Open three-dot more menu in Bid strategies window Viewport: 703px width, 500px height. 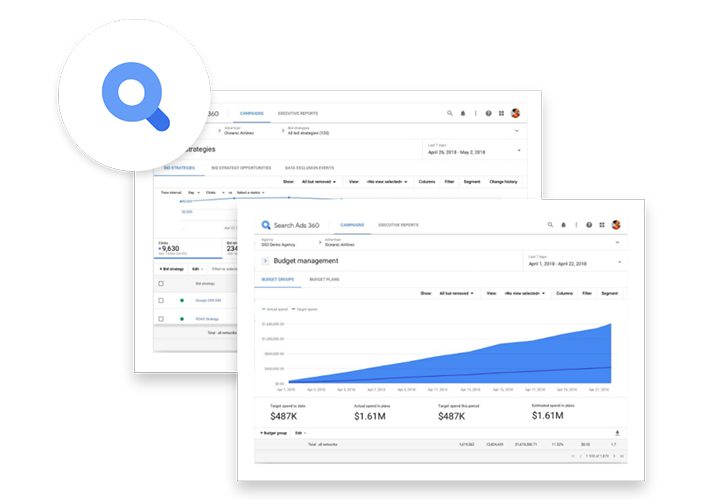click(476, 113)
